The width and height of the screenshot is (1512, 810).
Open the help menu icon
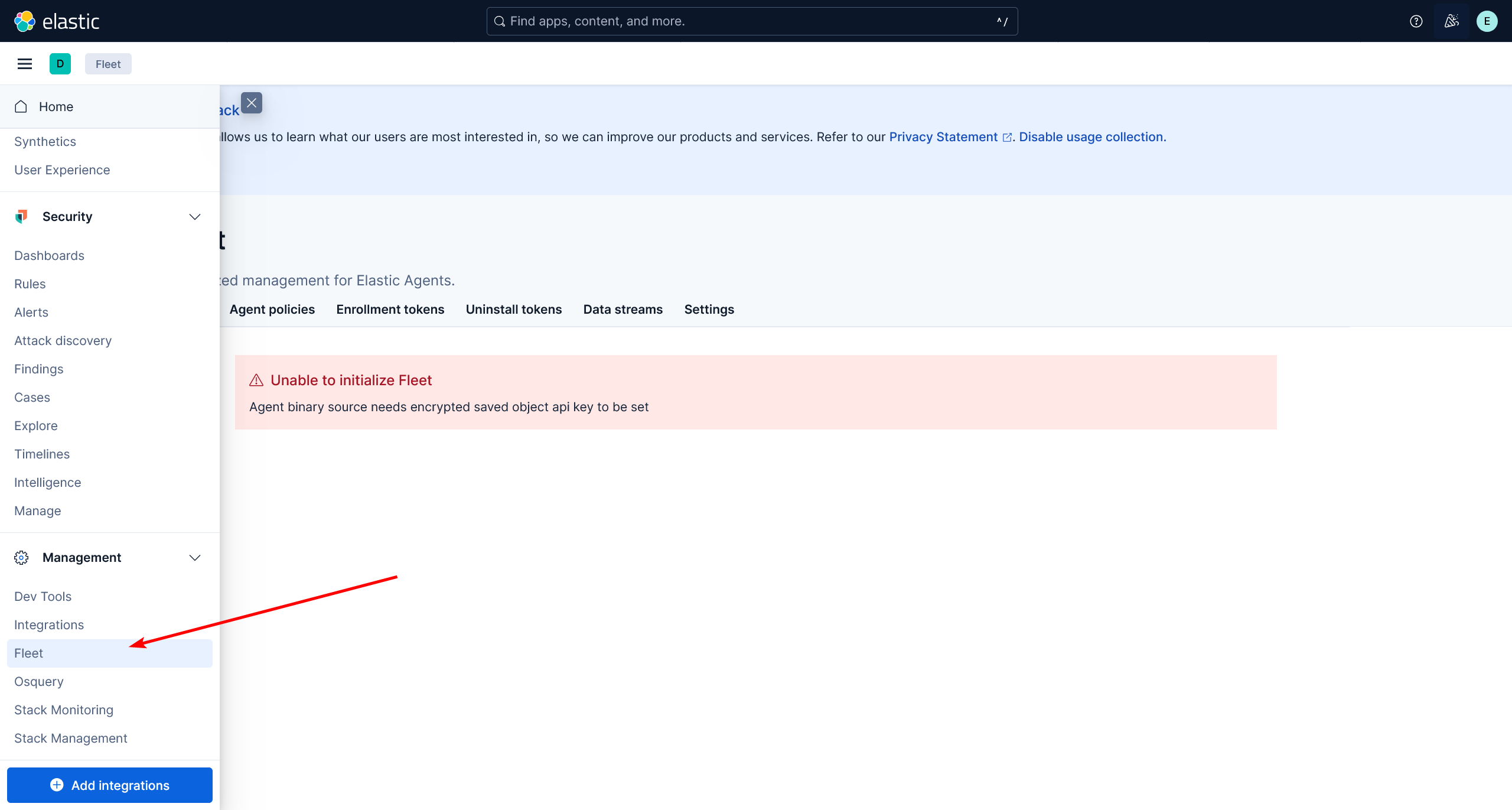click(x=1416, y=21)
